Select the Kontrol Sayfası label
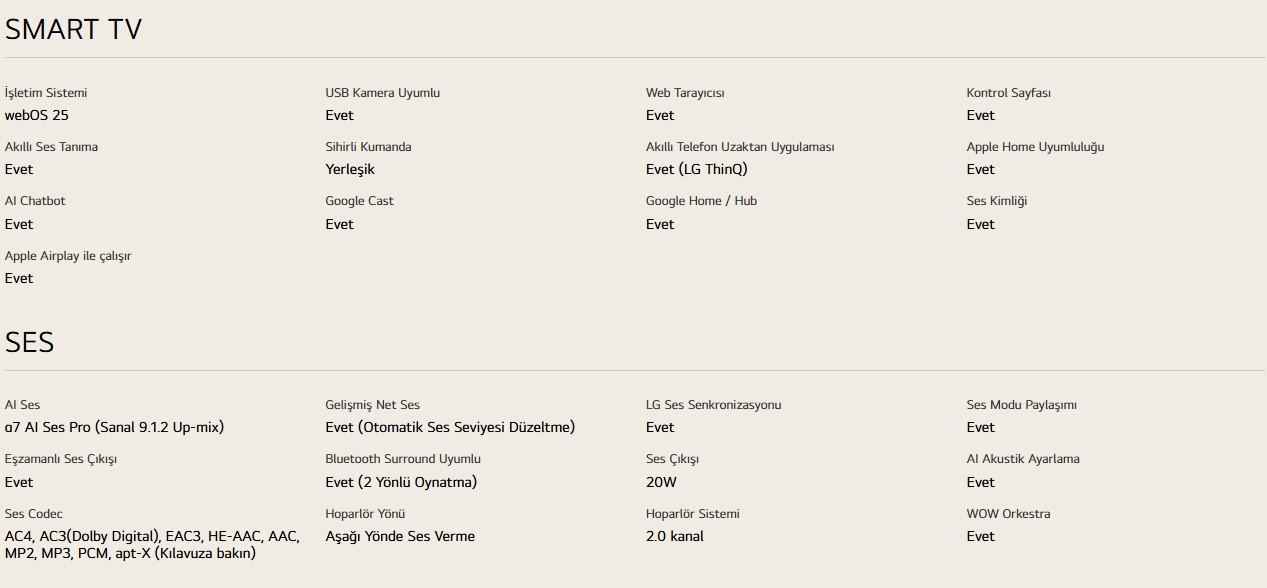Image resolution: width=1267 pixels, height=588 pixels. pos(1008,93)
